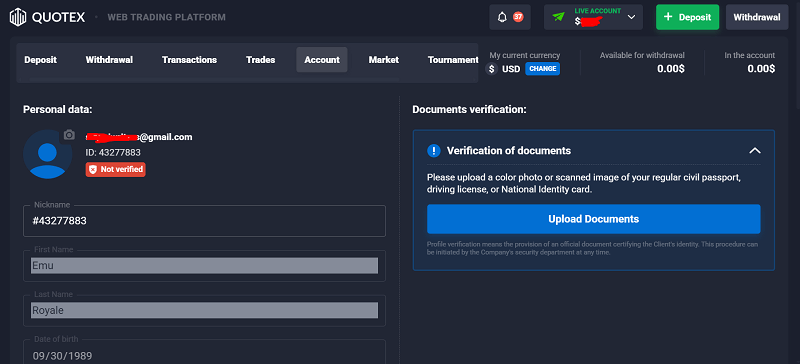Open the Withdrawal tab
The height and width of the screenshot is (364, 800).
[109, 60]
